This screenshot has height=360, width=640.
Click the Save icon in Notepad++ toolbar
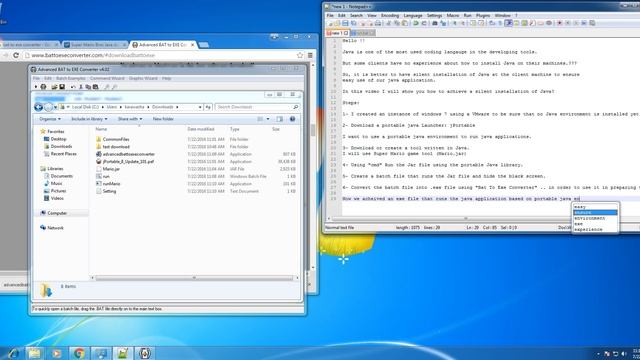[345, 23]
